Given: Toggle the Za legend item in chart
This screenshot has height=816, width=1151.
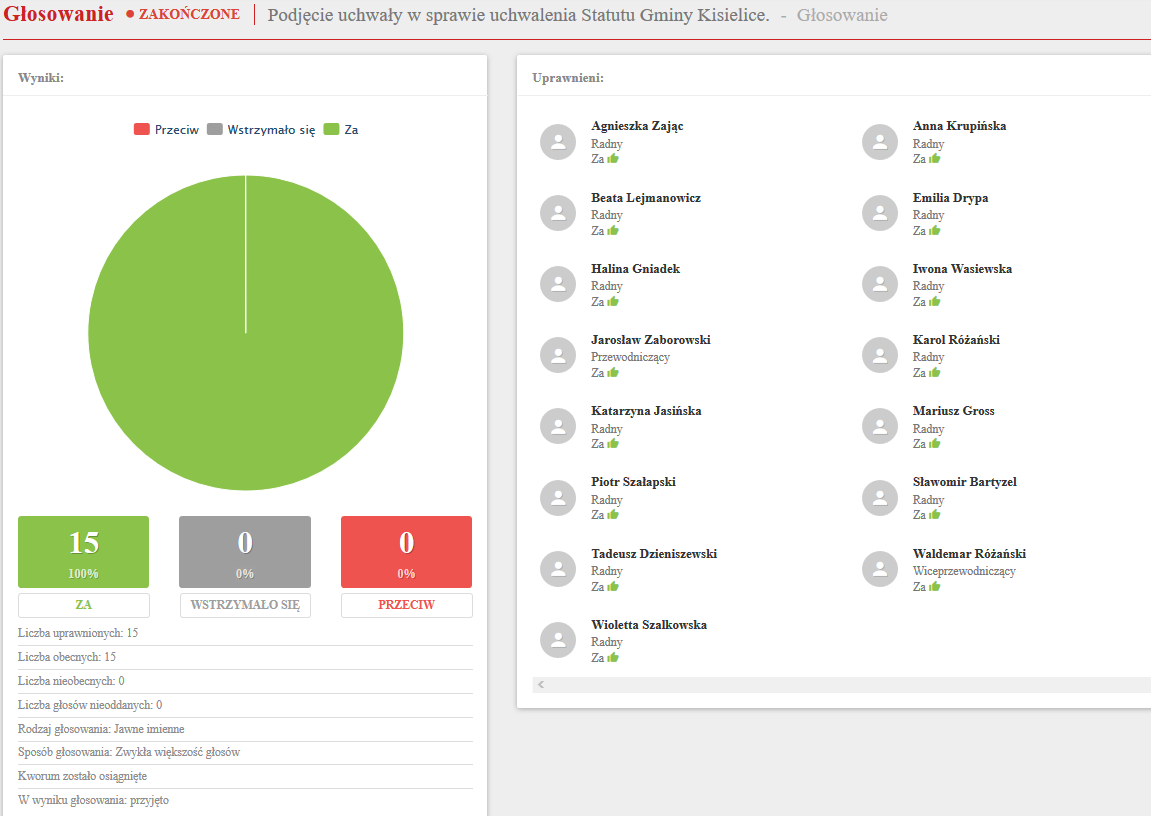Looking at the screenshot, I should 341,130.
